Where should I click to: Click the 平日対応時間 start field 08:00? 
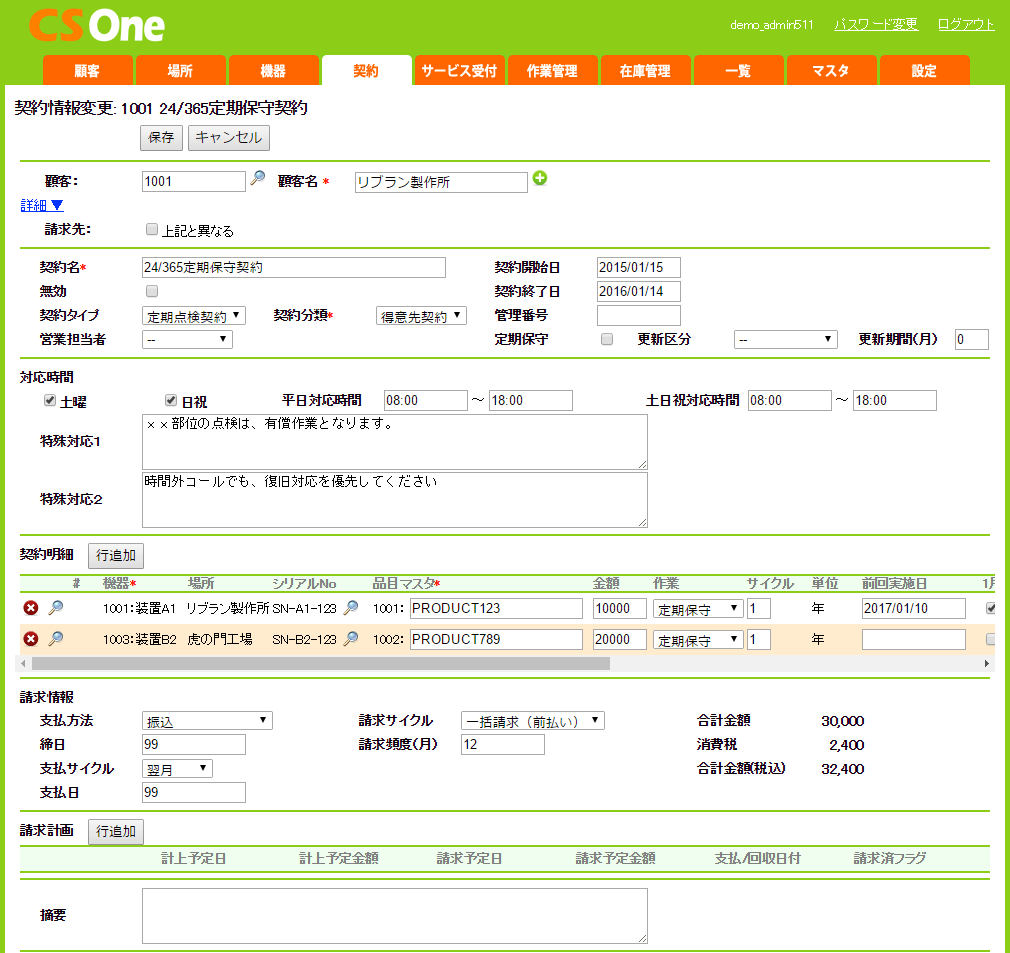(x=425, y=401)
